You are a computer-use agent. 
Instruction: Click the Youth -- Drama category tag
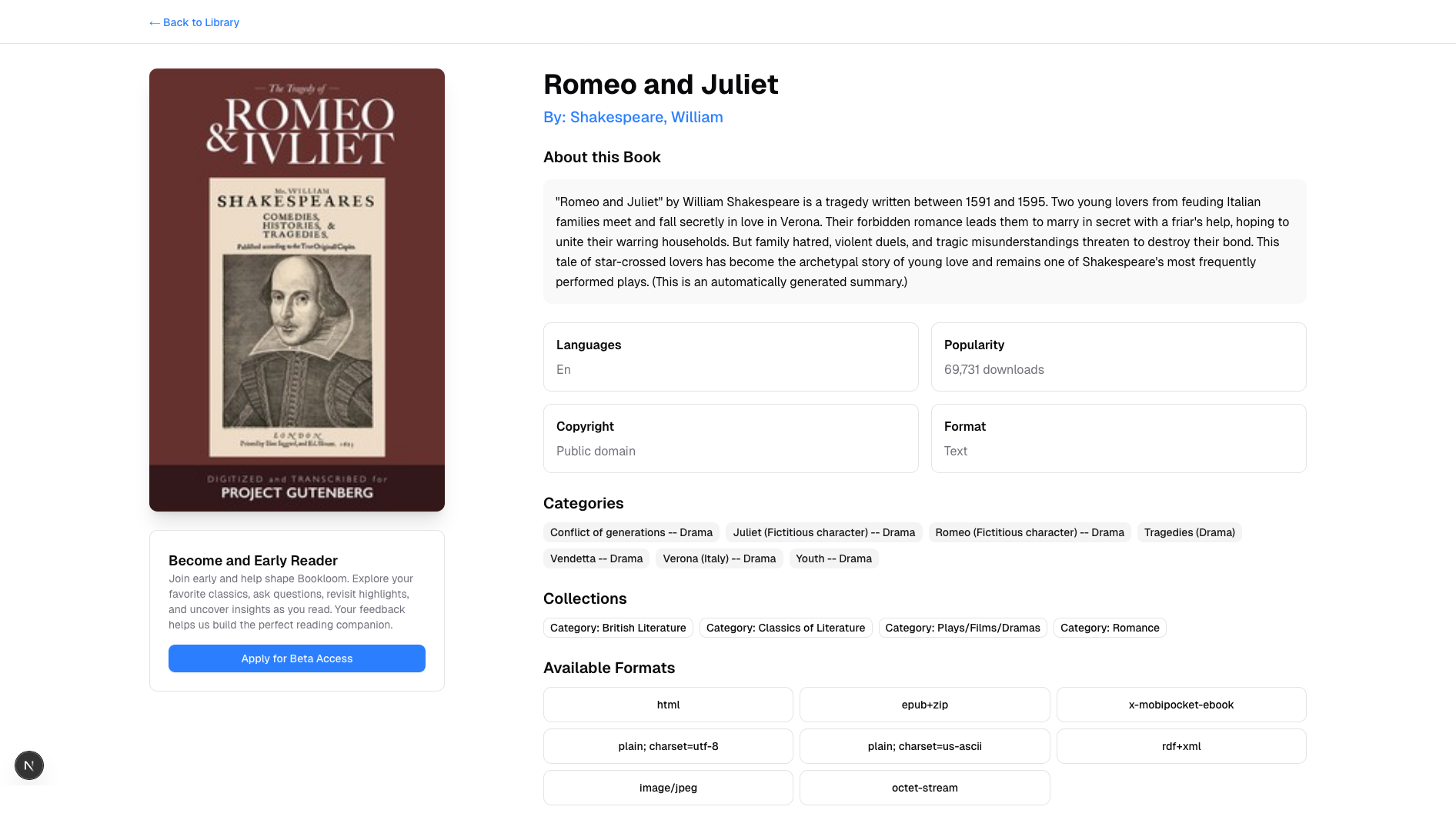(x=833, y=558)
